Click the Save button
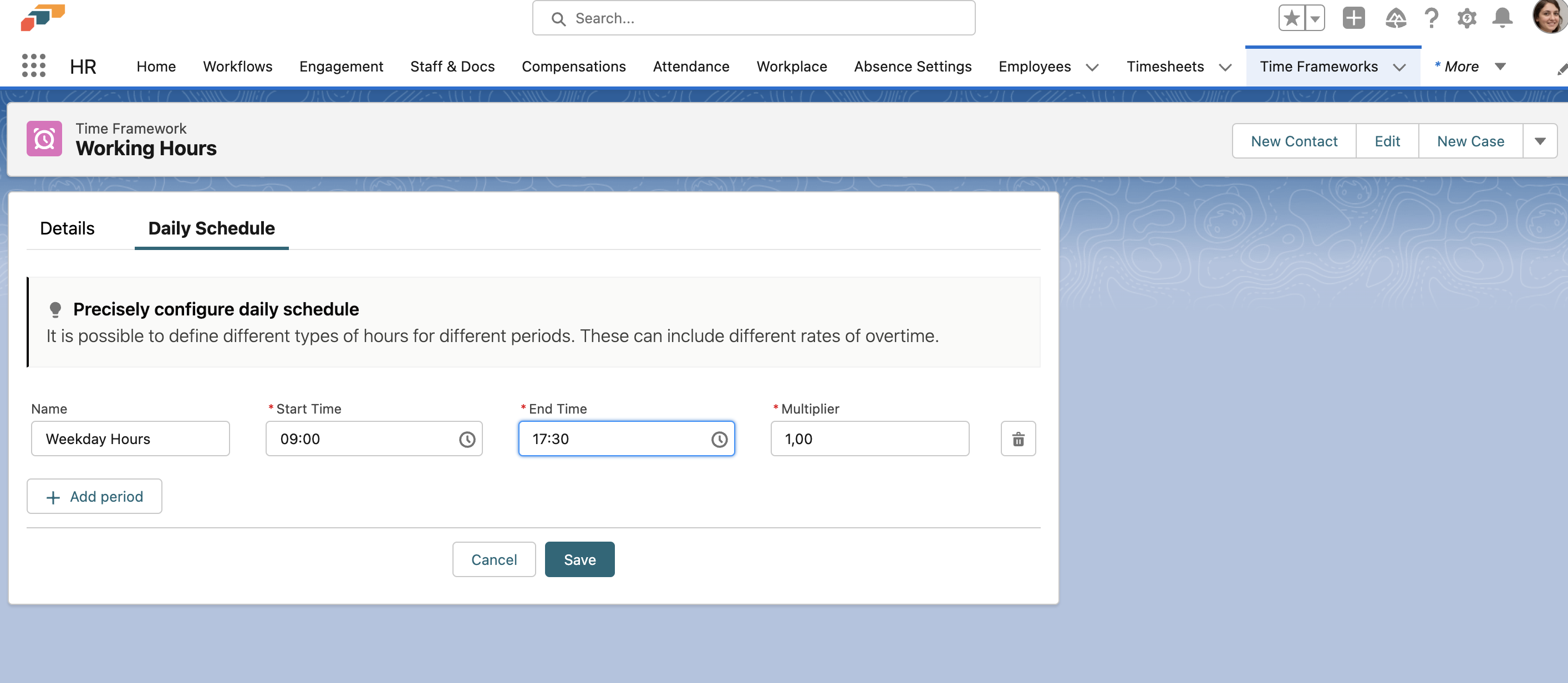Image resolution: width=1568 pixels, height=683 pixels. tap(579, 559)
